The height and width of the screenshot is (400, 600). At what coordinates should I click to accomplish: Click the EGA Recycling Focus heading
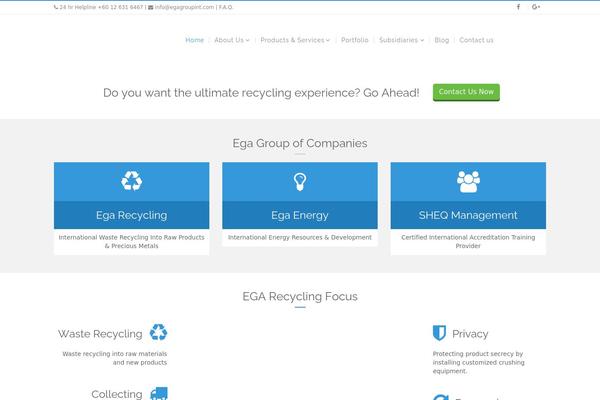[x=300, y=296]
